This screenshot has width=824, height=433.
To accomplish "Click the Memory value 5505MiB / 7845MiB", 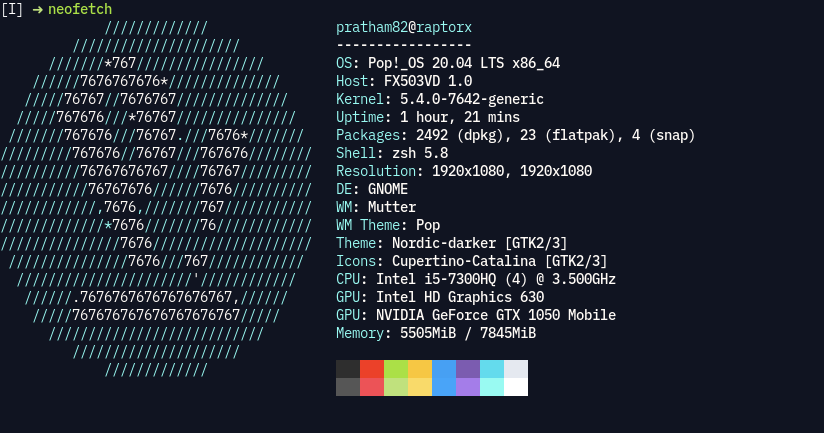I will (468, 333).
